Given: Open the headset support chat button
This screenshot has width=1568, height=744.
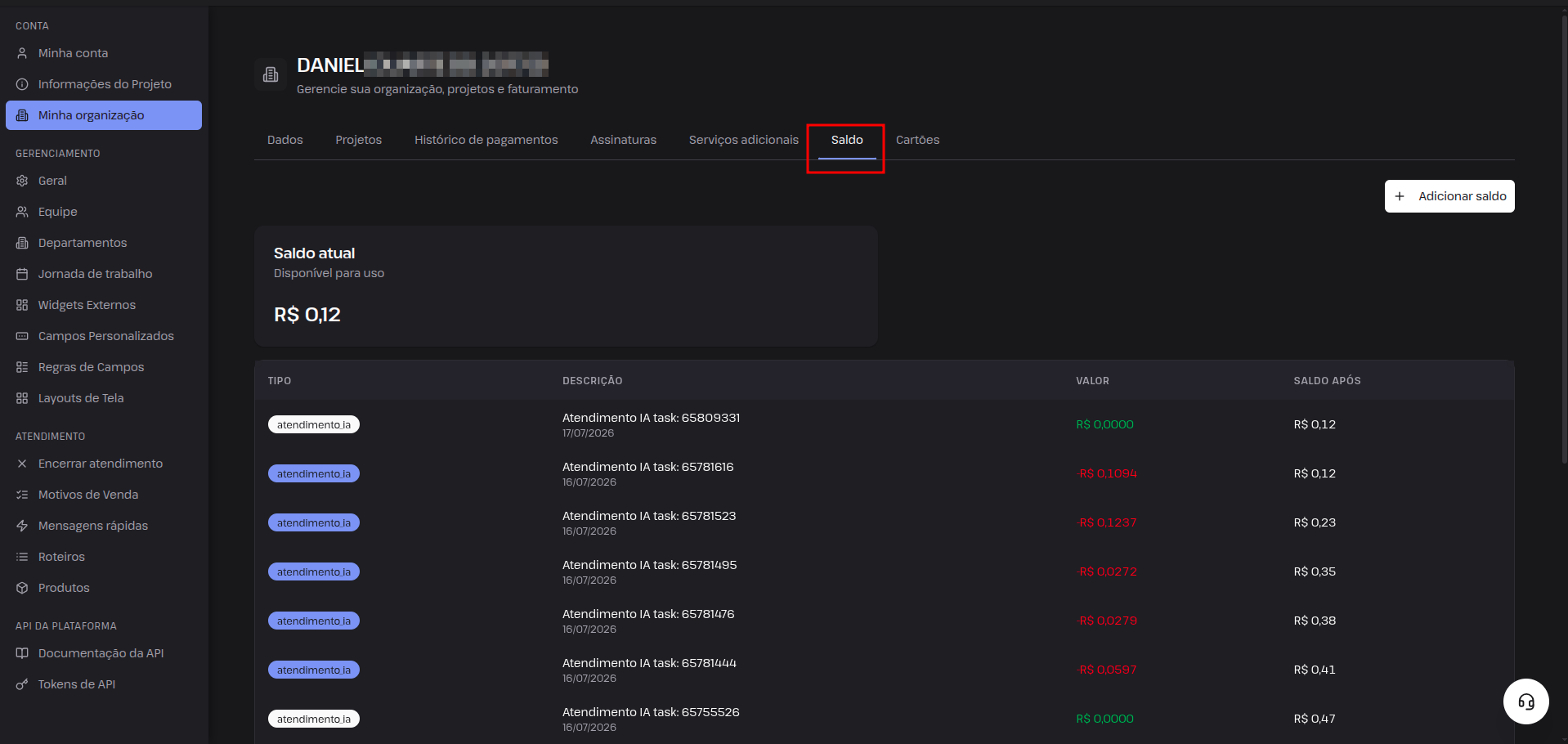Looking at the screenshot, I should [1526, 701].
